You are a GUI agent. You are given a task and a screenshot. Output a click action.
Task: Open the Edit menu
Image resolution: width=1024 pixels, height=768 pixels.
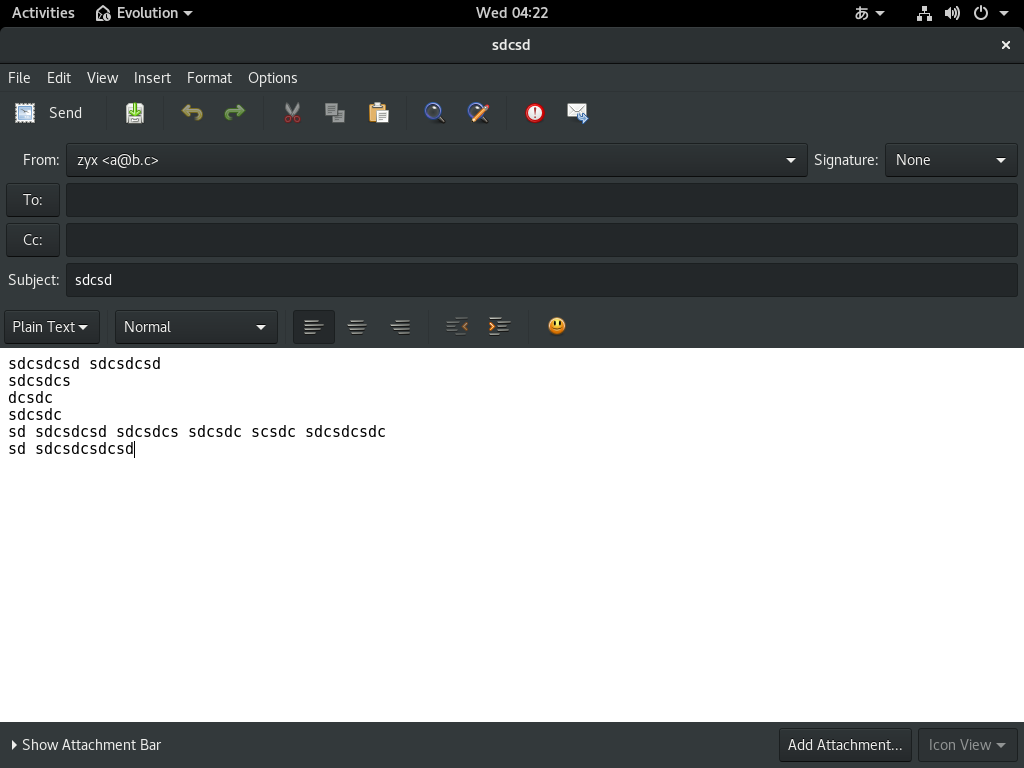click(x=59, y=78)
